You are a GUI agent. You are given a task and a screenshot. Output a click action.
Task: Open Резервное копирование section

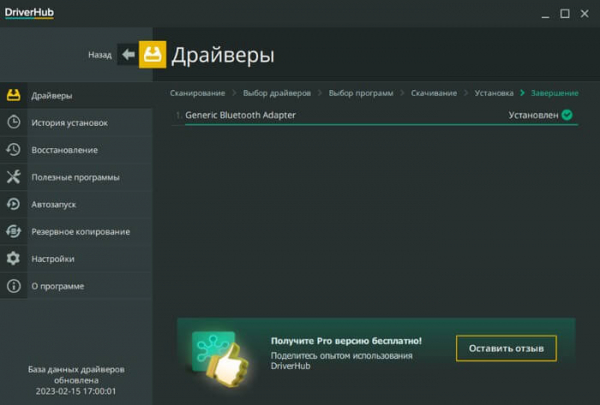coord(77,231)
